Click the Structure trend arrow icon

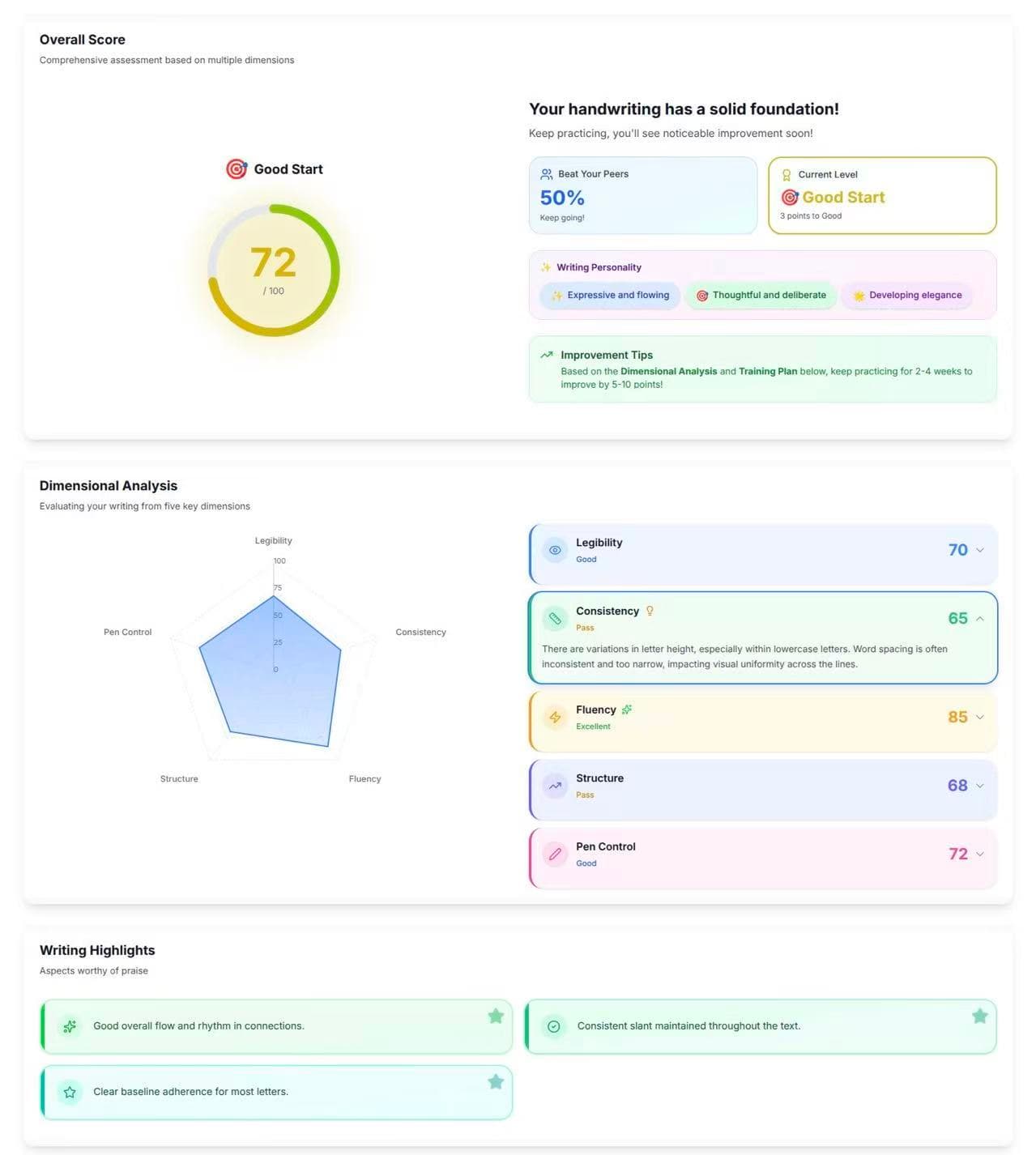(x=555, y=786)
